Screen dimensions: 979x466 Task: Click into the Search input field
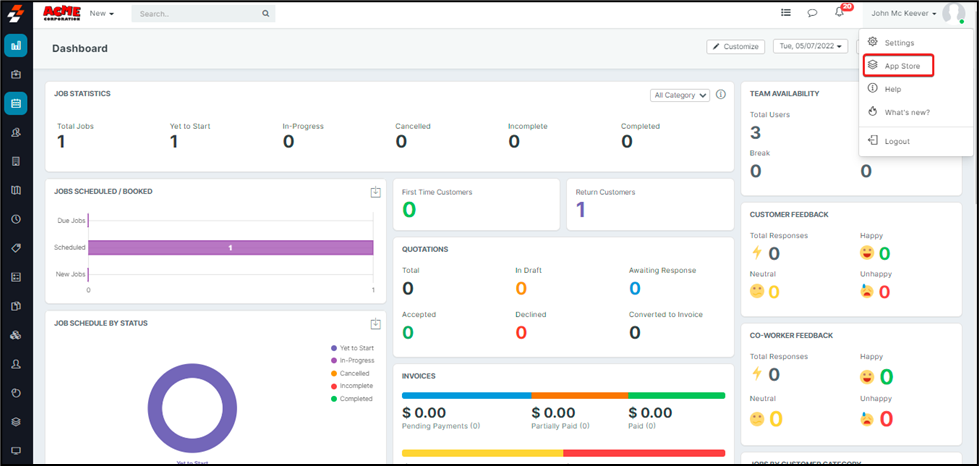click(x=198, y=14)
